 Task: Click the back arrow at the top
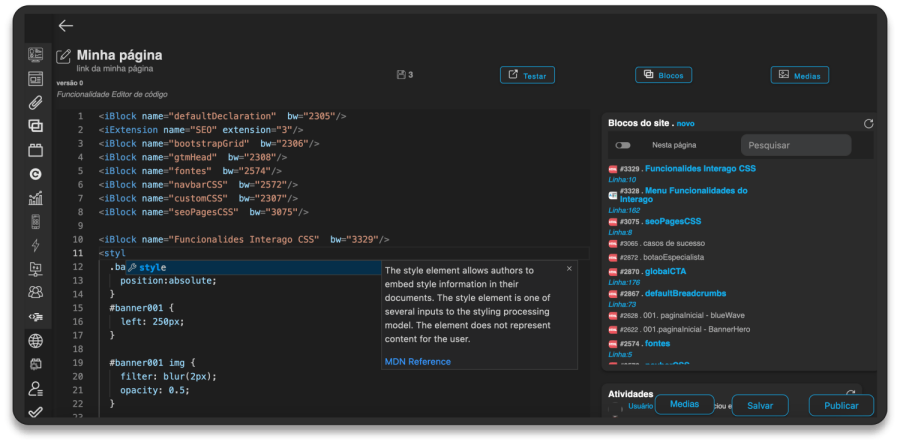(x=66, y=26)
